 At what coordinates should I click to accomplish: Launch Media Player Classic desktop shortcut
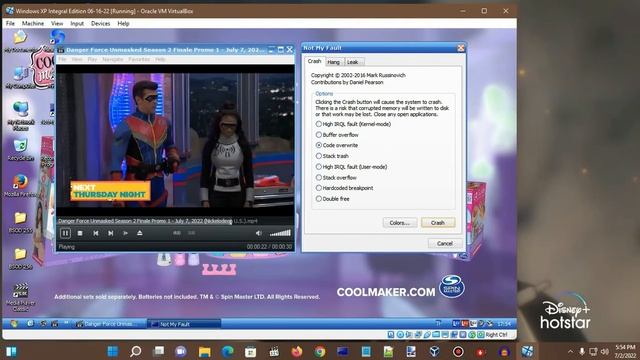pyautogui.click(x=20, y=297)
